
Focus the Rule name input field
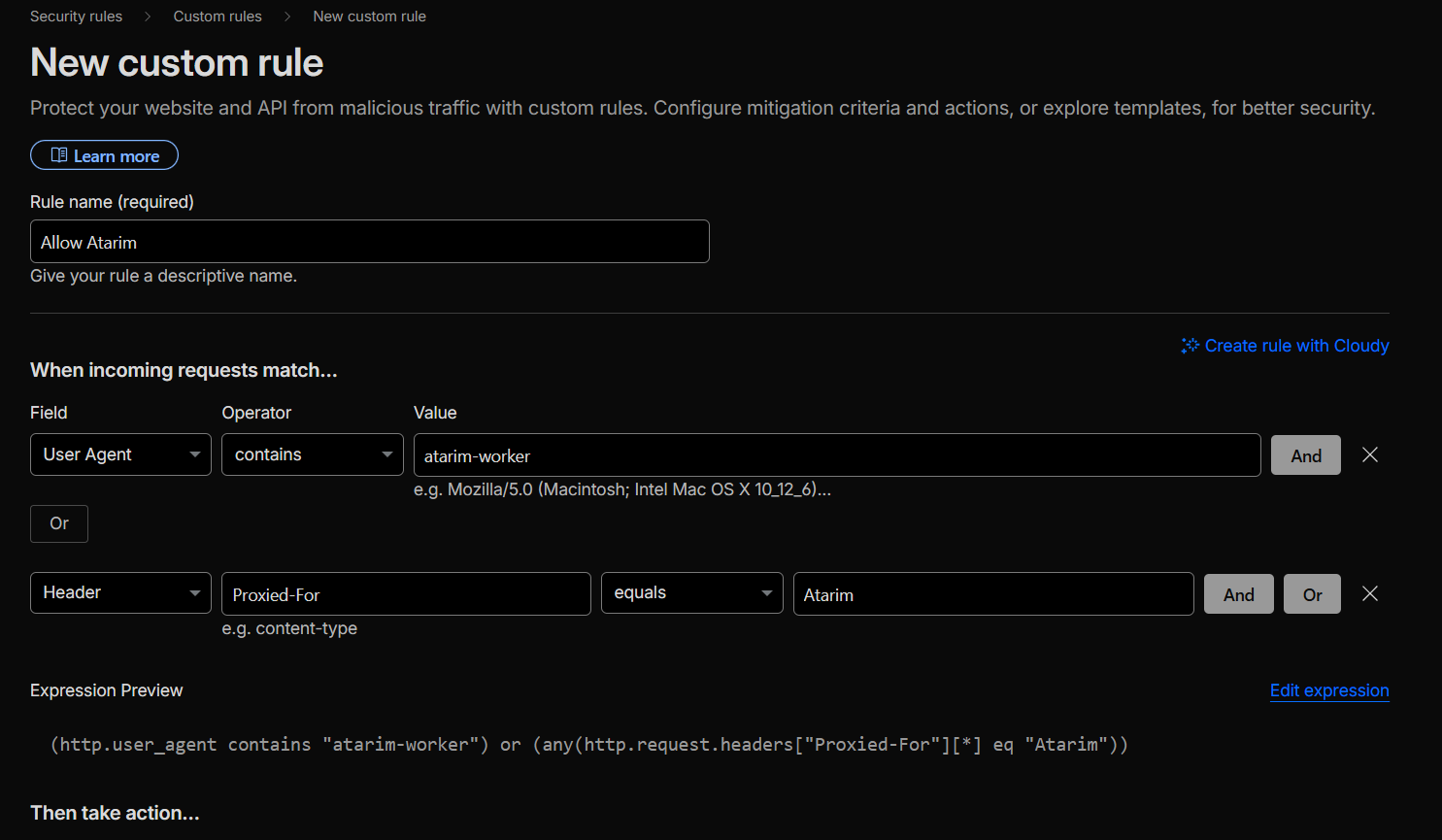pyautogui.click(x=369, y=242)
